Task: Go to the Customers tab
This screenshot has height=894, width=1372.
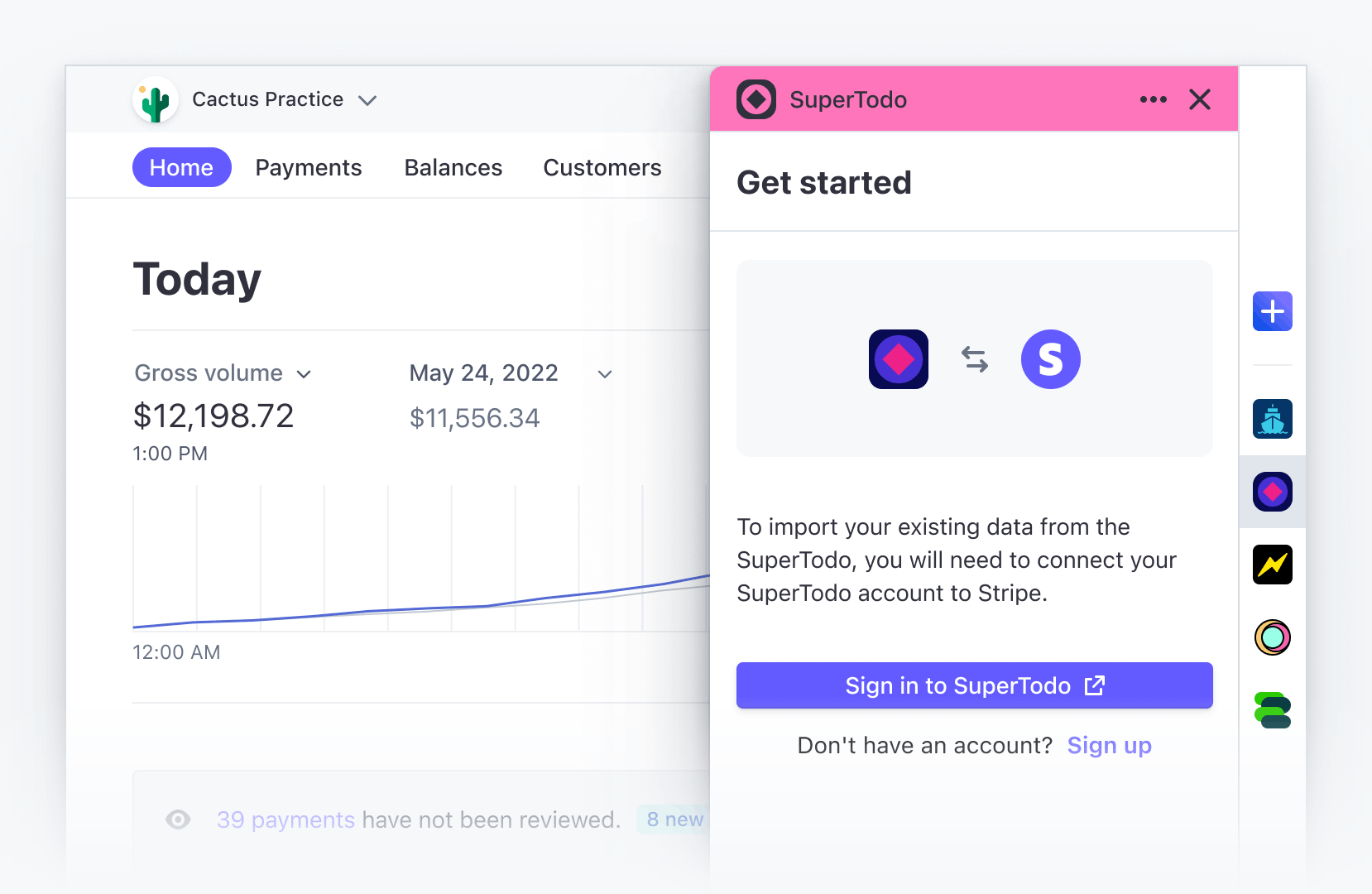Action: coord(602,167)
